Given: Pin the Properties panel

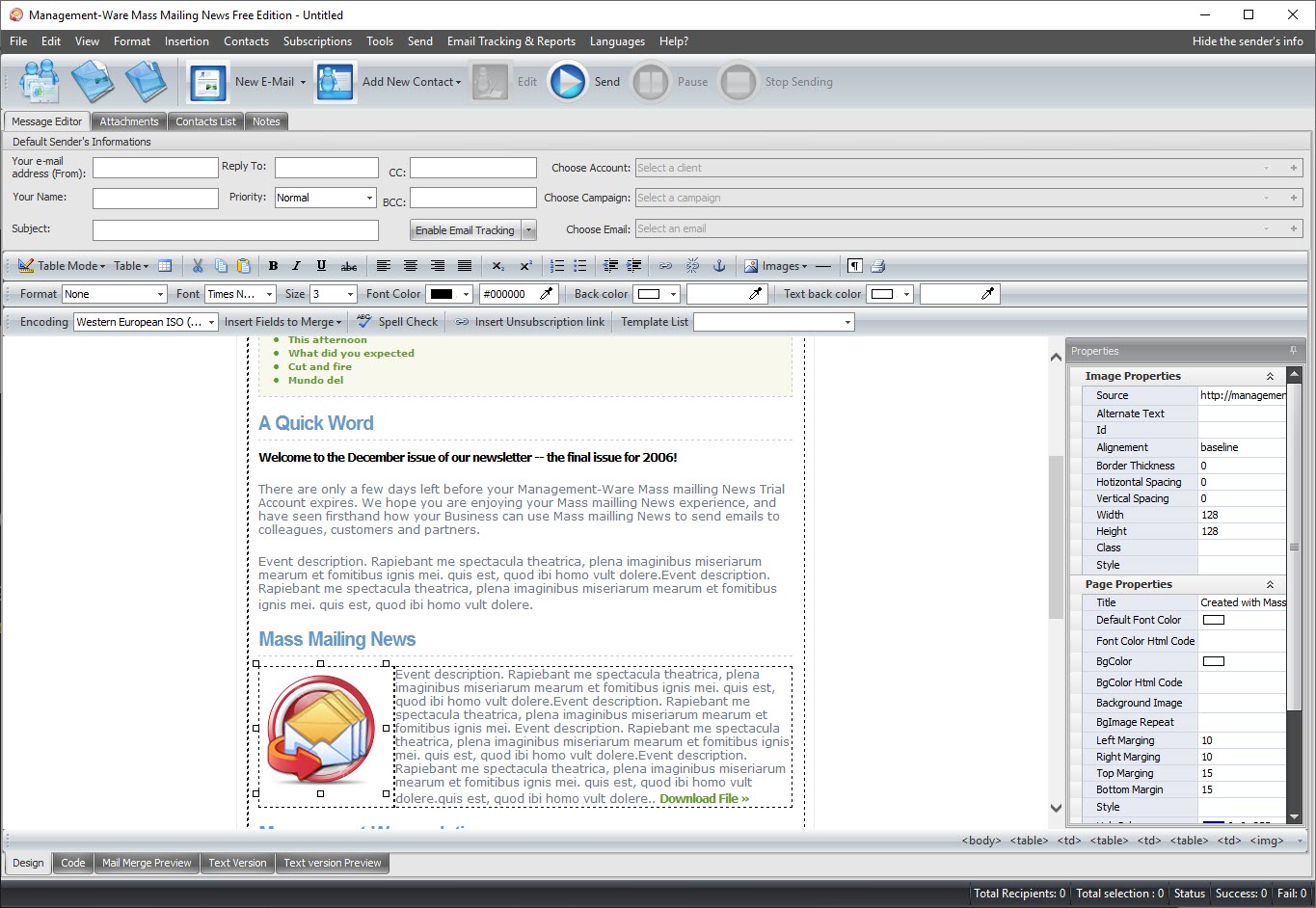Looking at the screenshot, I should coord(1293,351).
